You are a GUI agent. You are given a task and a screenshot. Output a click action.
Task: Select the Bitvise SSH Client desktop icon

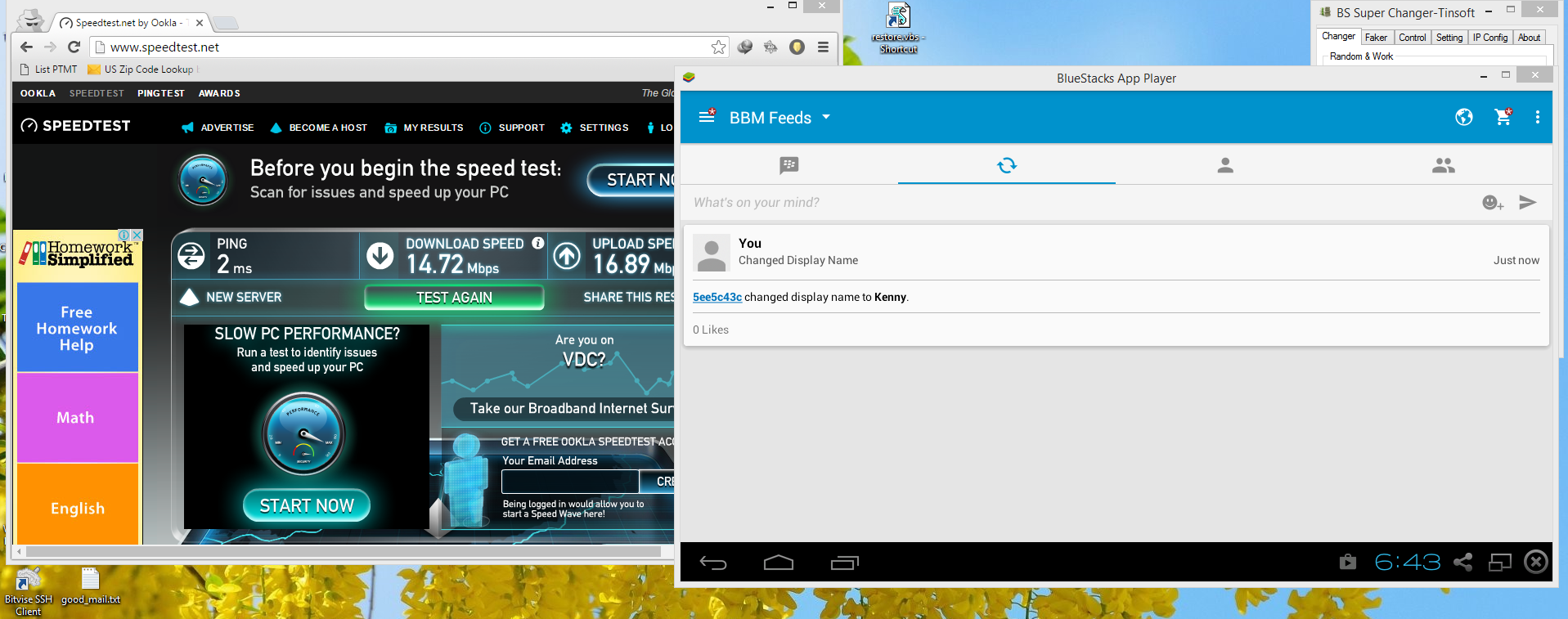pyautogui.click(x=28, y=591)
